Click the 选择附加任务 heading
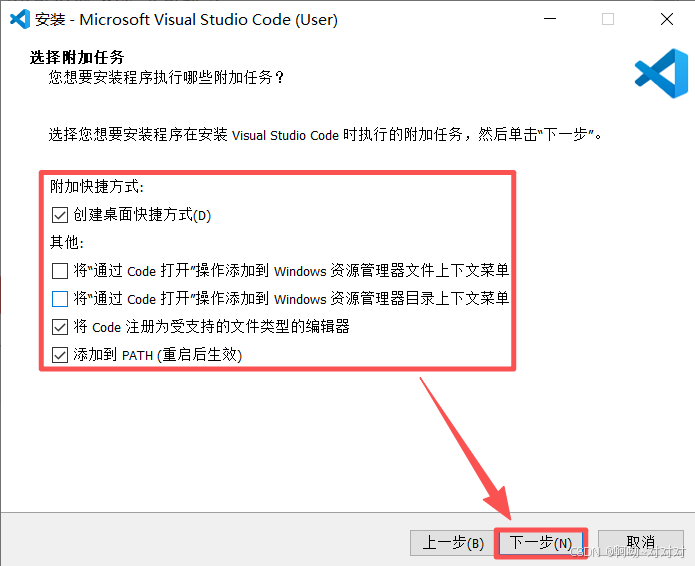The image size is (695, 566). [77, 57]
